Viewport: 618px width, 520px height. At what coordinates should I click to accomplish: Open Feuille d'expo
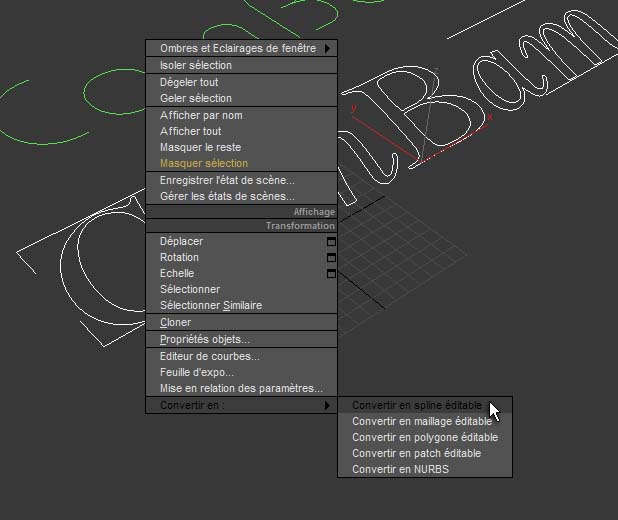tap(241, 373)
